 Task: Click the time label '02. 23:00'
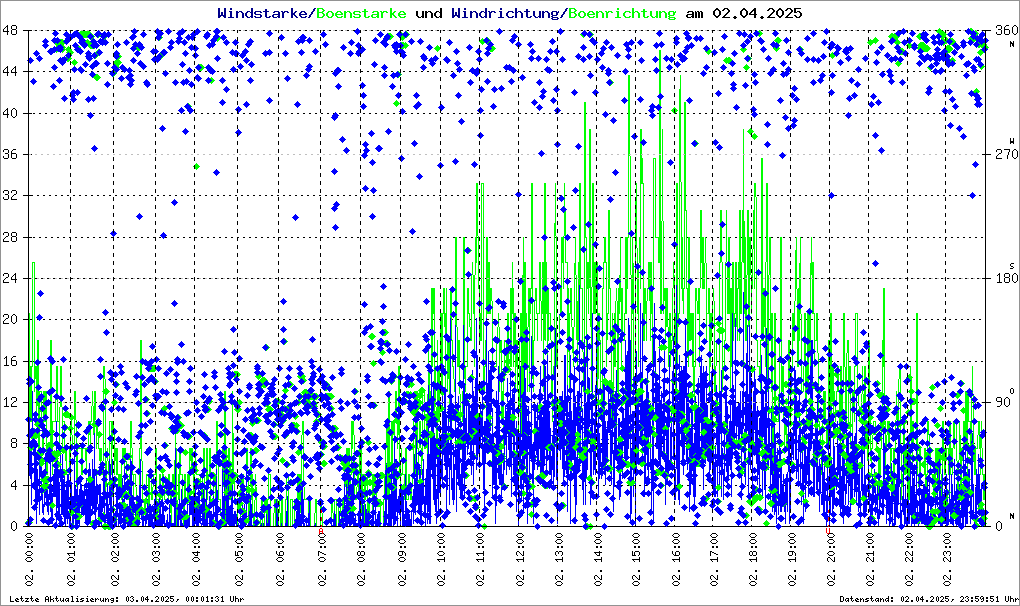[x=948, y=559]
